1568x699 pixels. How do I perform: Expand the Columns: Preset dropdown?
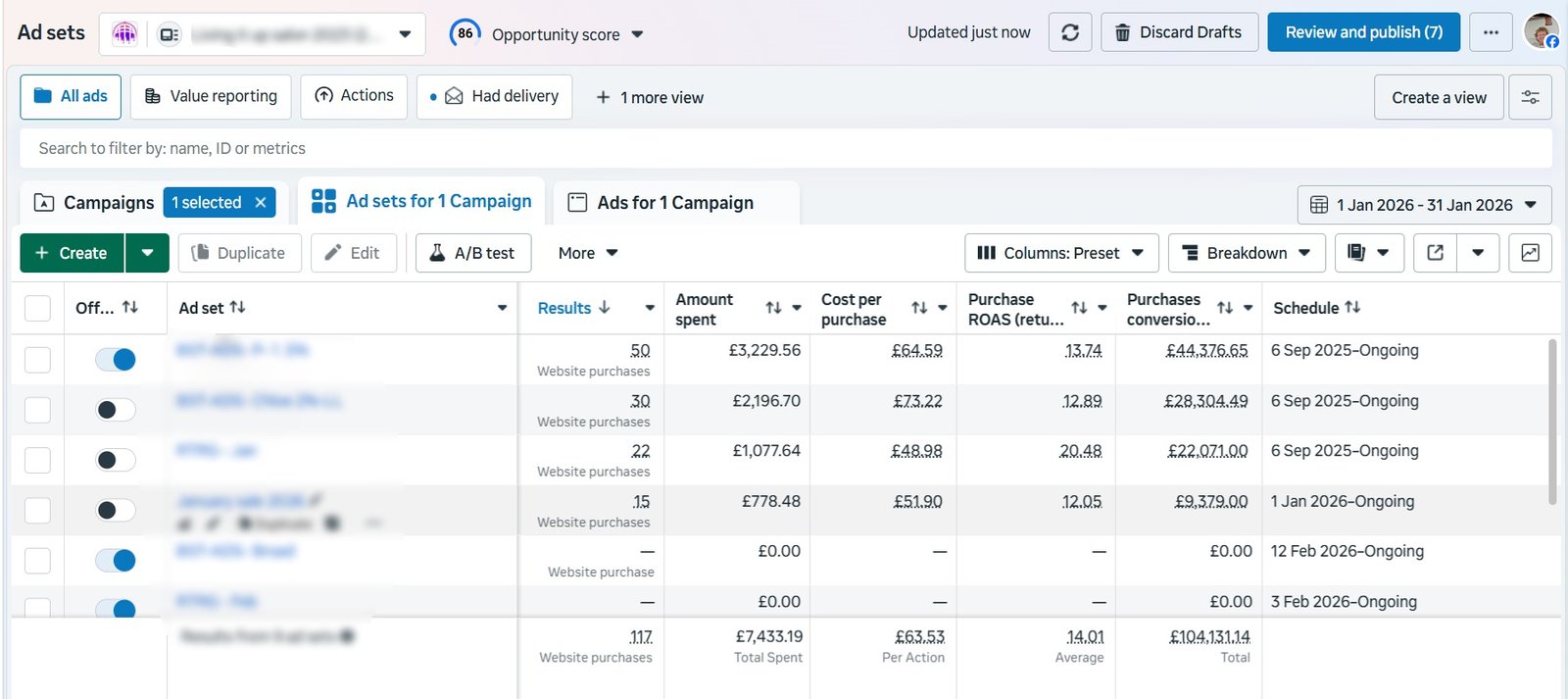click(x=1061, y=253)
